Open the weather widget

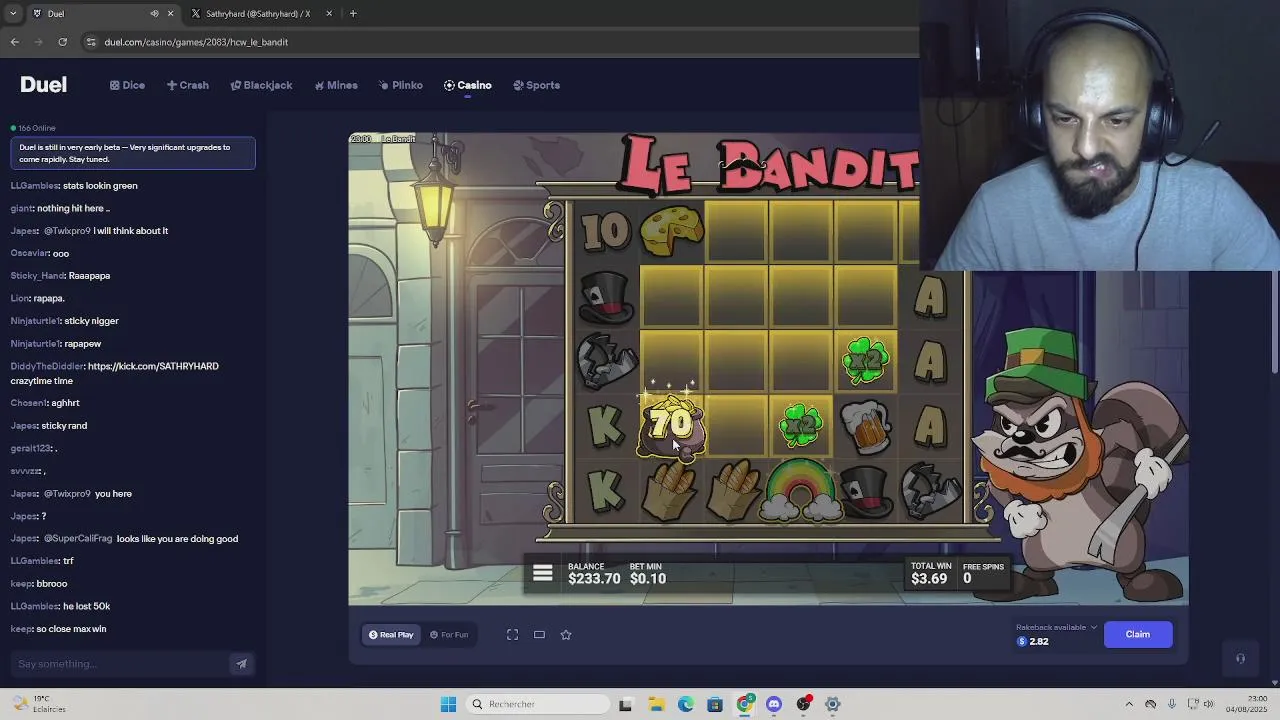coord(40,704)
